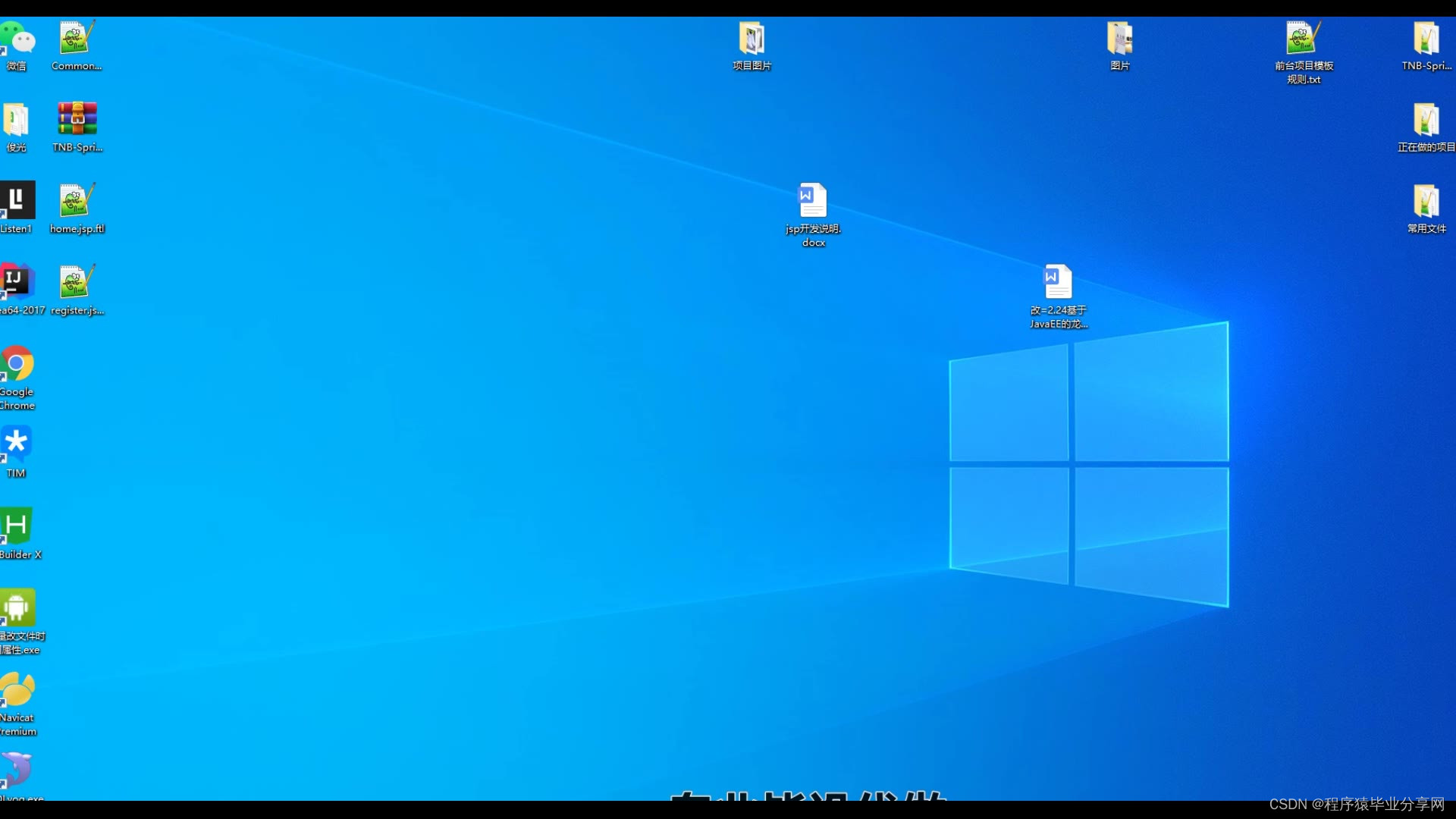1456x819 pixels.
Task: Select the home.jsp.ftl file icon
Action: [x=76, y=202]
